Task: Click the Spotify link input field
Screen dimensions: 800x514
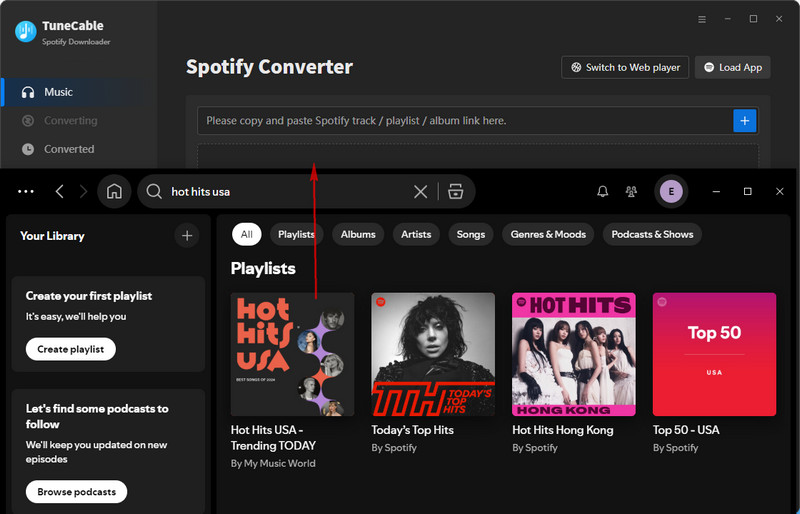Action: (x=465, y=120)
